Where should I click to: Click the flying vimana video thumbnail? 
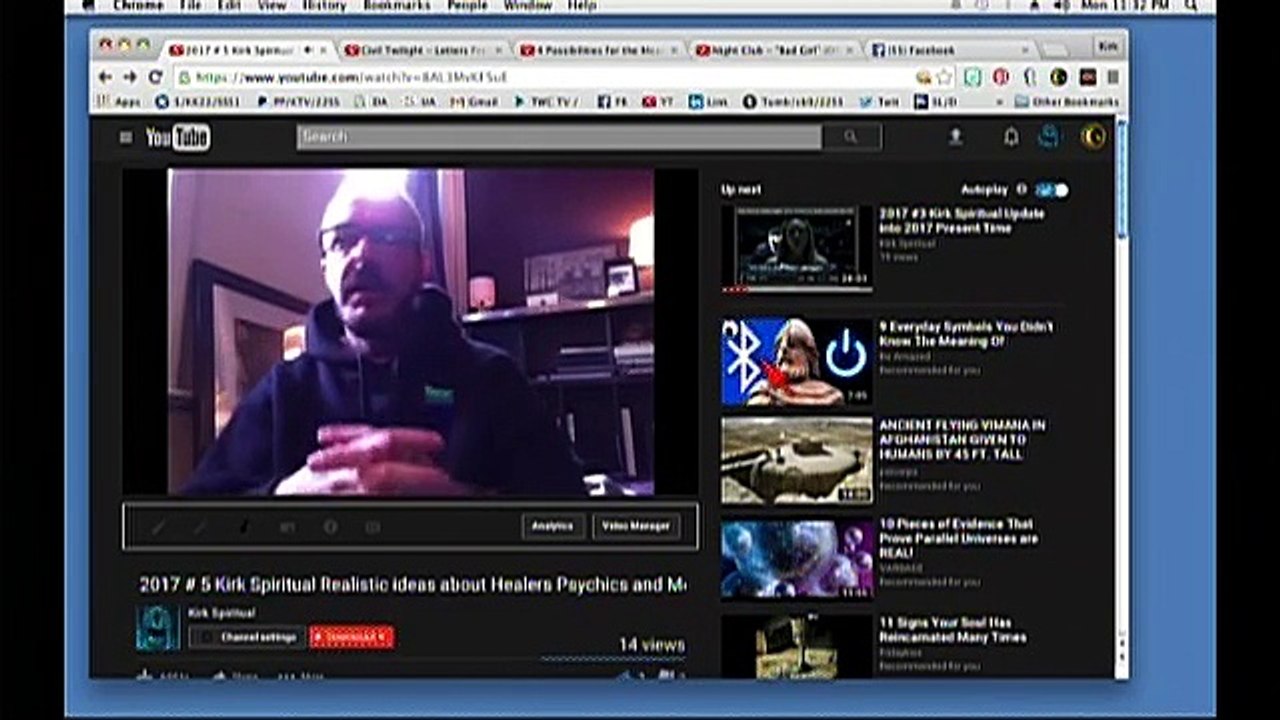tap(797, 460)
